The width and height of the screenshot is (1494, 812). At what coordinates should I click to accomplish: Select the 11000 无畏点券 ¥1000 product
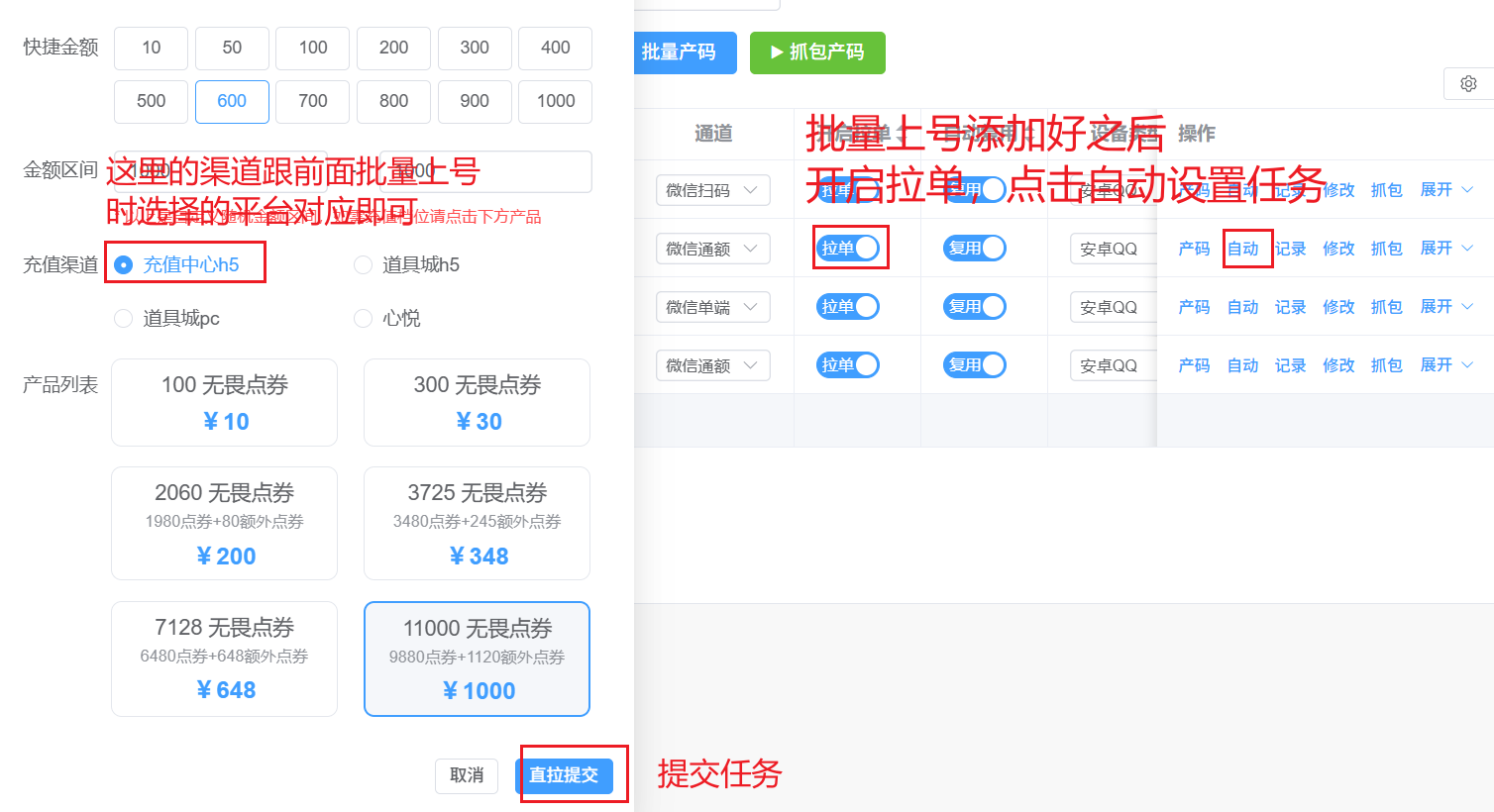click(477, 659)
